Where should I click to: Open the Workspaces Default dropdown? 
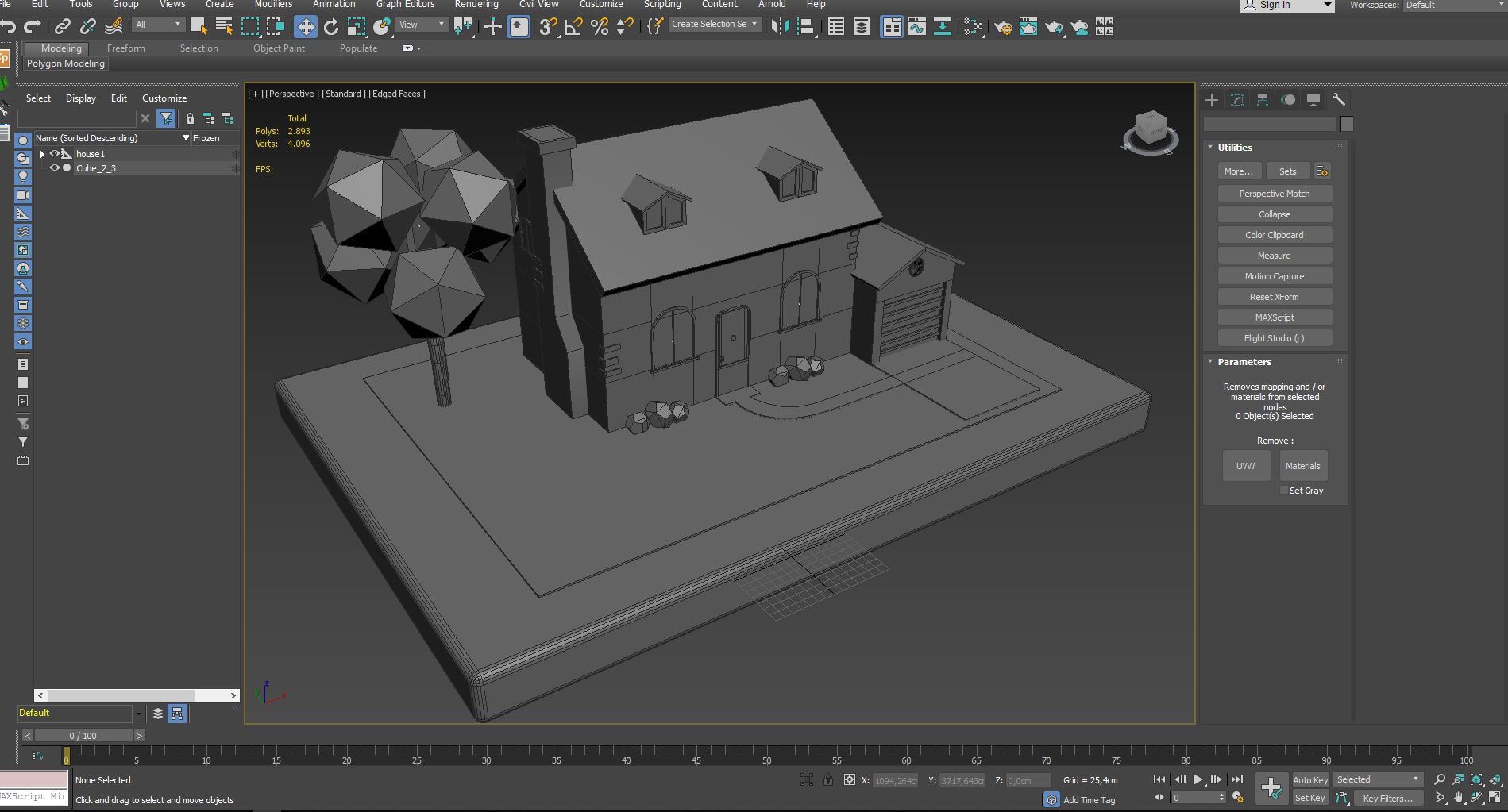[1453, 5]
